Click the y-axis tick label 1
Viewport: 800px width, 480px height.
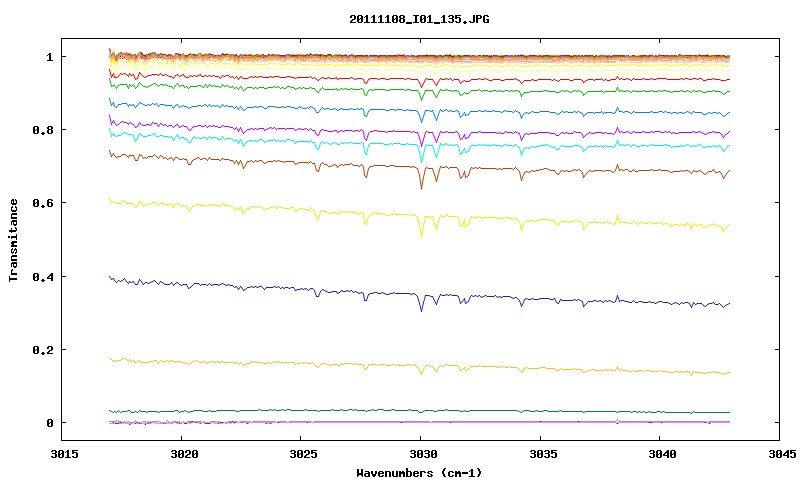point(49,57)
